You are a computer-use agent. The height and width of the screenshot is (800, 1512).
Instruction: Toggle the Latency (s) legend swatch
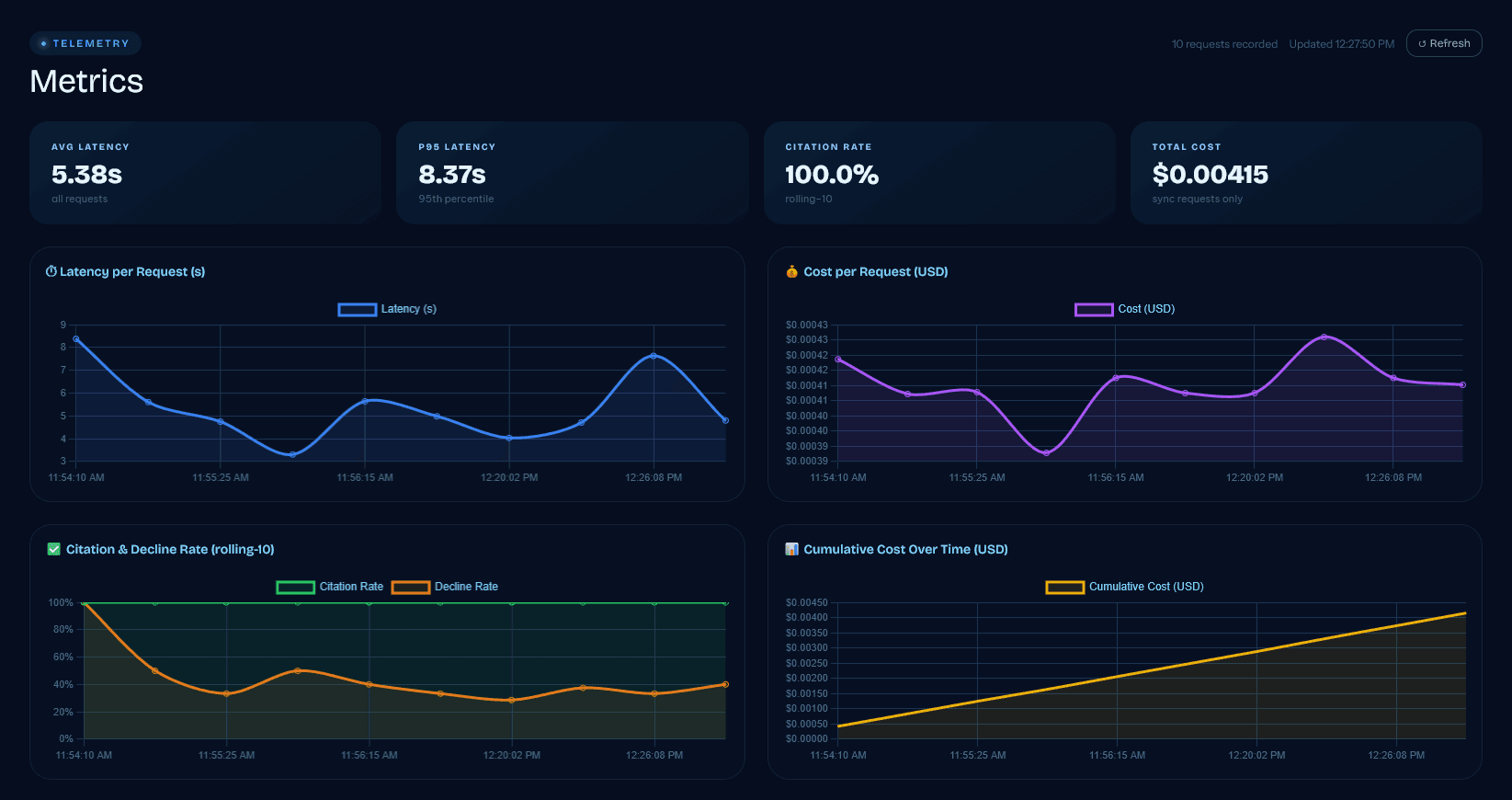357,309
